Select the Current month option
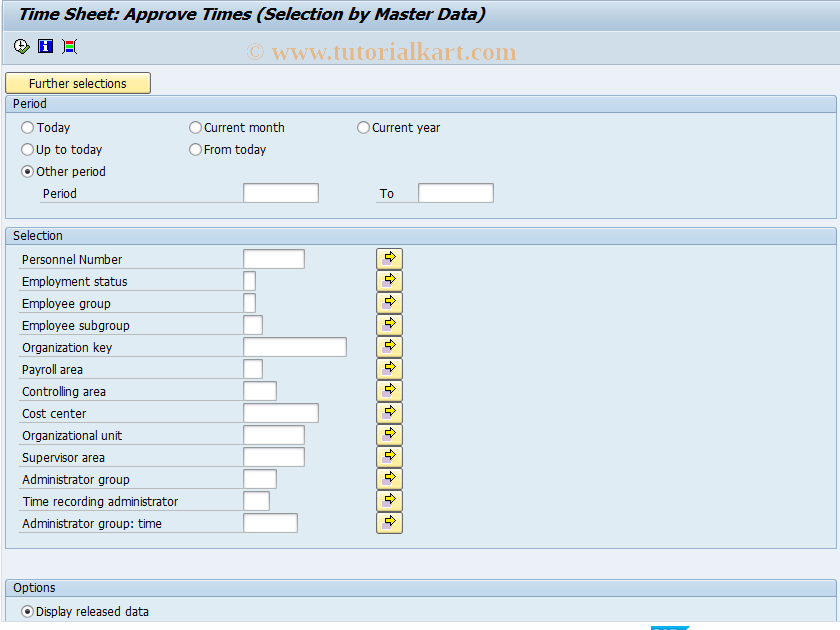 click(195, 127)
